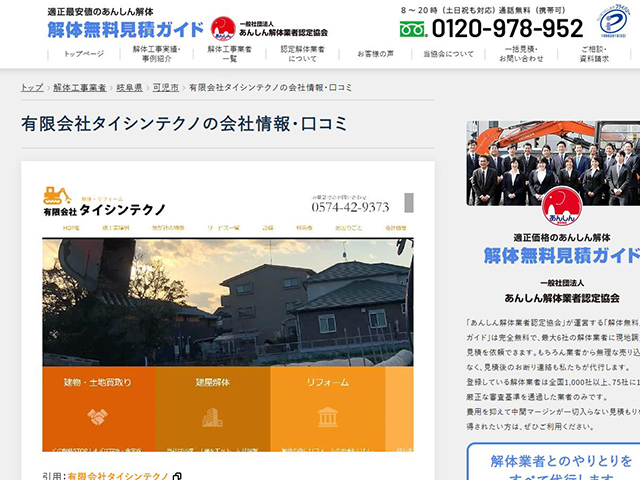Click the red elephant badge on sidebar photo

pos(562,206)
